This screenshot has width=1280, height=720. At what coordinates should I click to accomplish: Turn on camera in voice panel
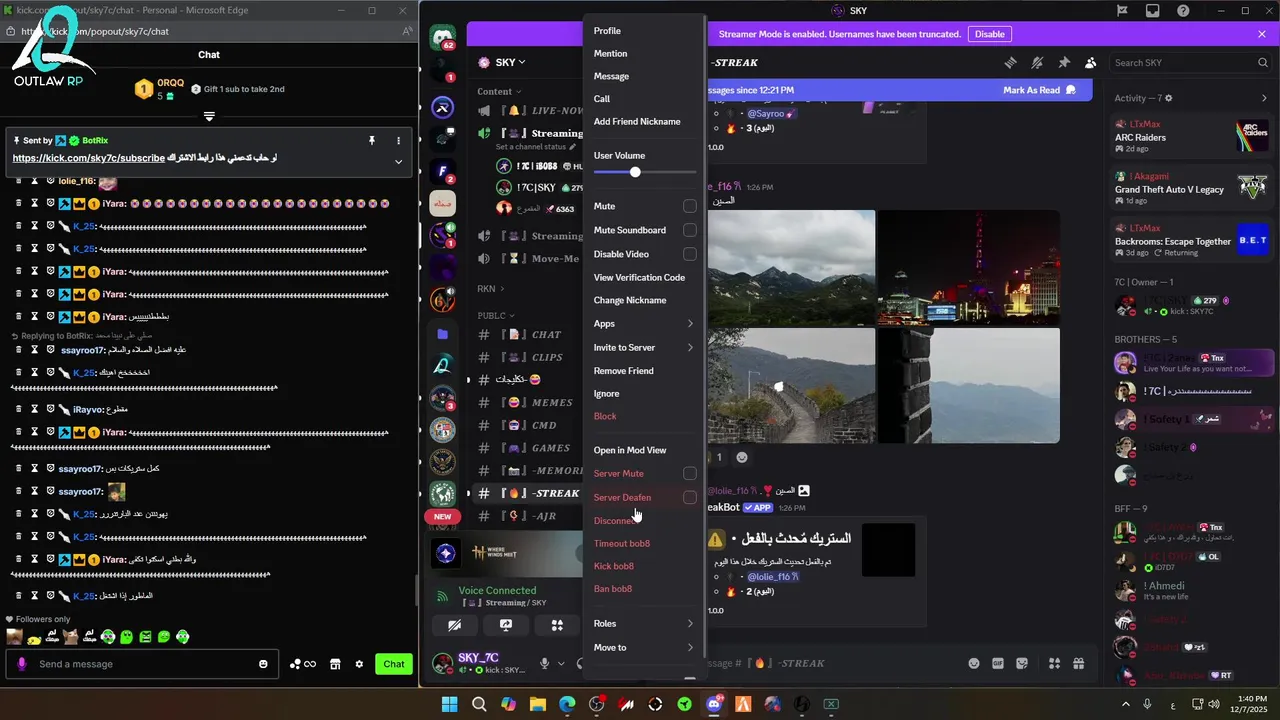click(455, 625)
